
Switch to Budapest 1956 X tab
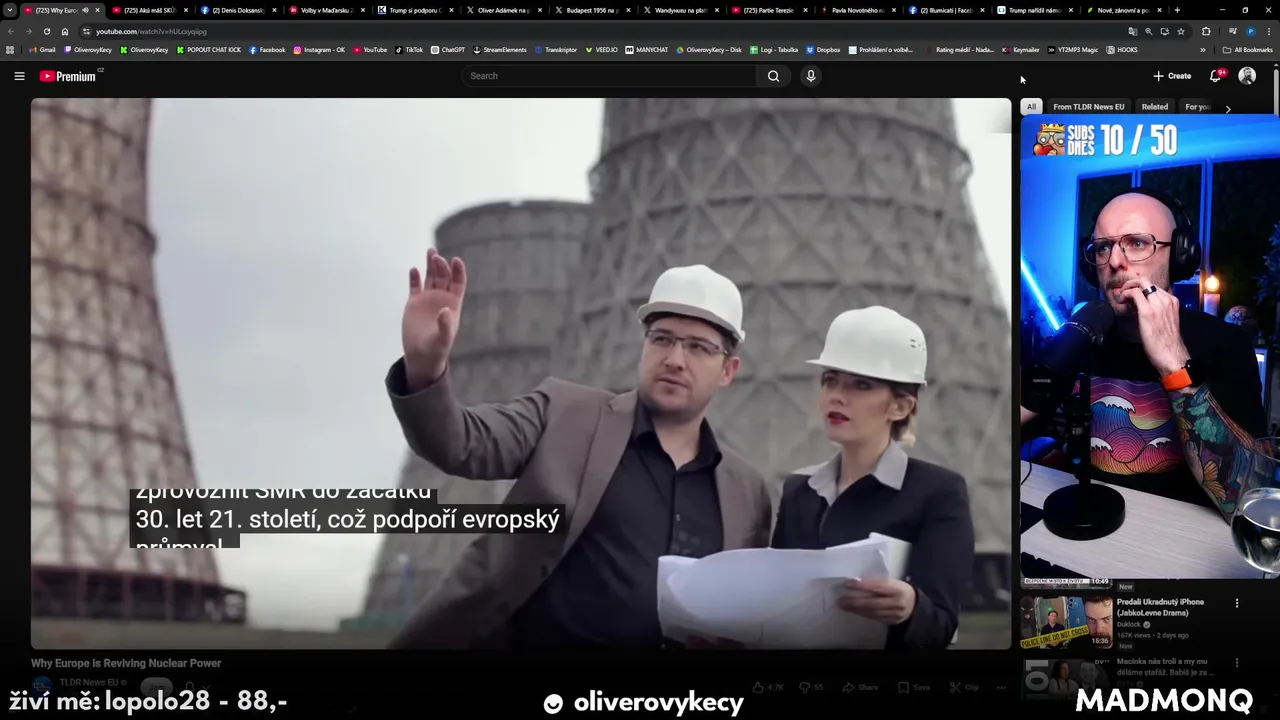(x=591, y=10)
